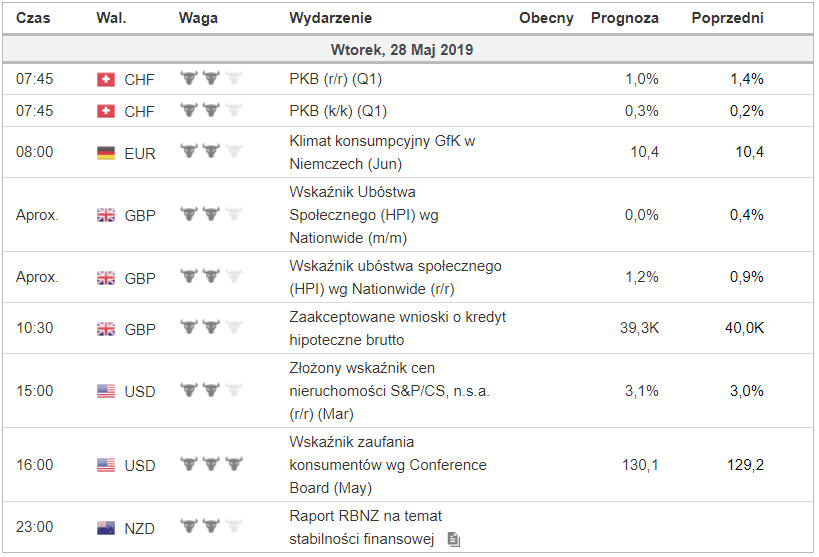Click the Swiss flag beside PKB (k/k)
819x557 pixels.
(x=105, y=111)
